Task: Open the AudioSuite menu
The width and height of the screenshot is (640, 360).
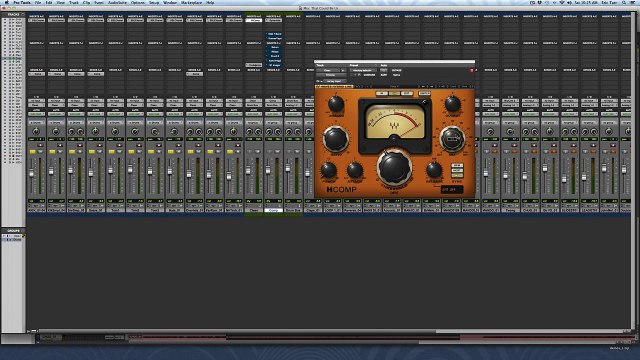Action: click(117, 2)
